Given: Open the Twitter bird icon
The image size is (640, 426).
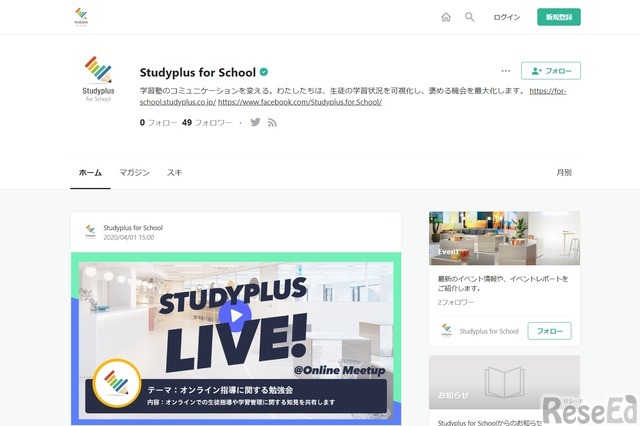Looking at the screenshot, I should 256,122.
